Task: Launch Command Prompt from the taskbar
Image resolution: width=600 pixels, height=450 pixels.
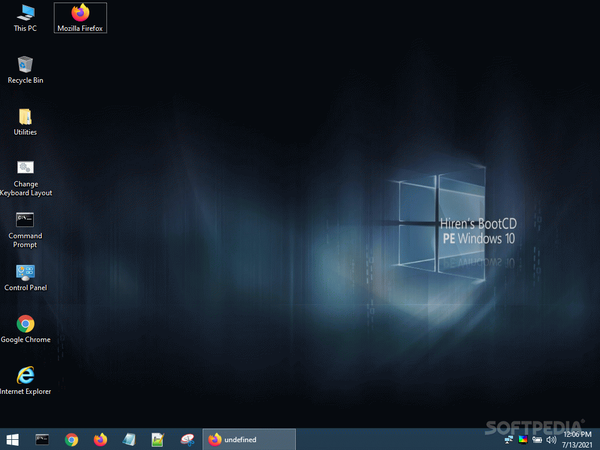Action: coord(42,440)
